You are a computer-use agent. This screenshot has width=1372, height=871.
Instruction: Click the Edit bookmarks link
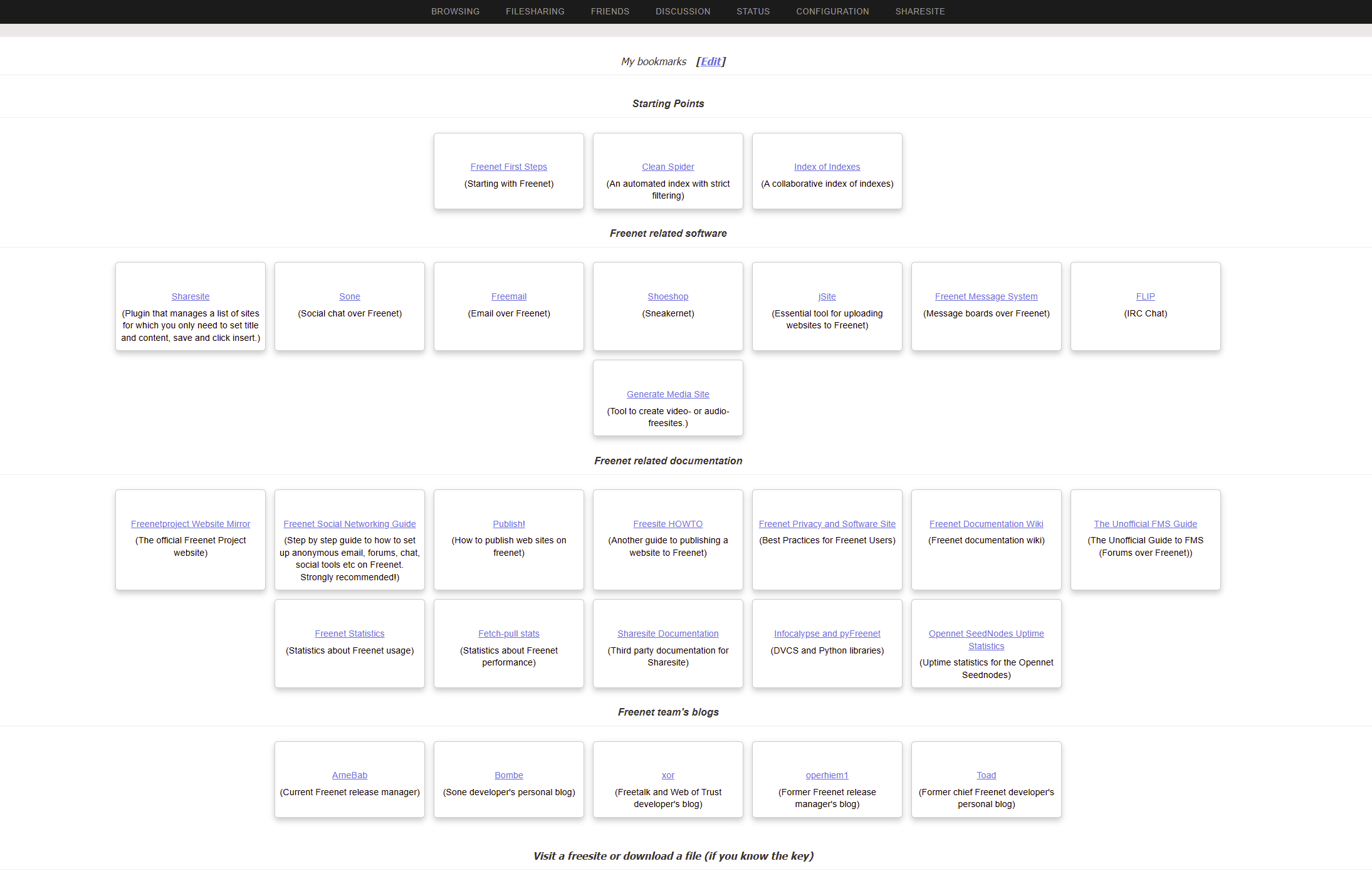pos(711,61)
